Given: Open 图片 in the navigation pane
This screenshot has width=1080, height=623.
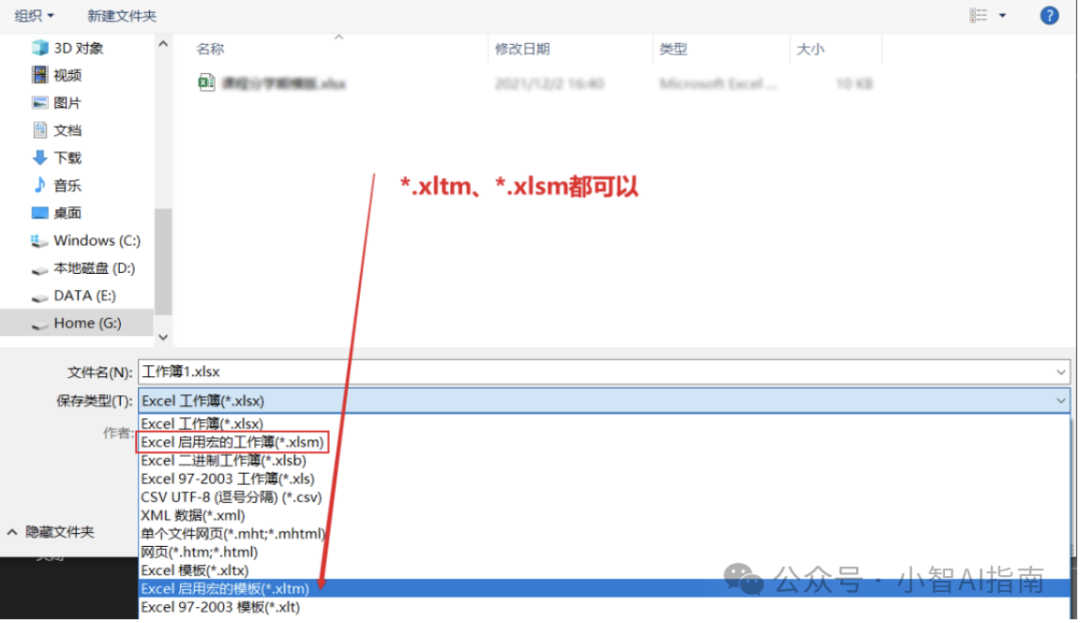Looking at the screenshot, I should point(68,103).
